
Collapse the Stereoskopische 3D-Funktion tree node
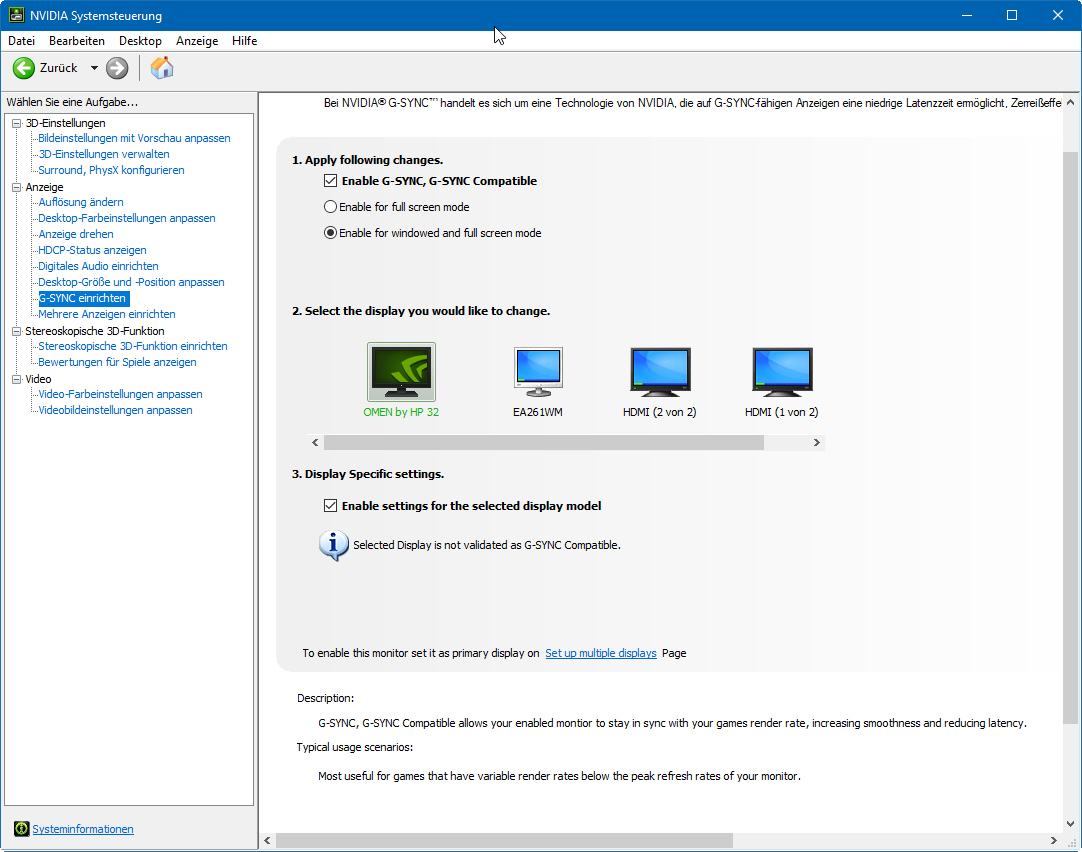point(17,330)
